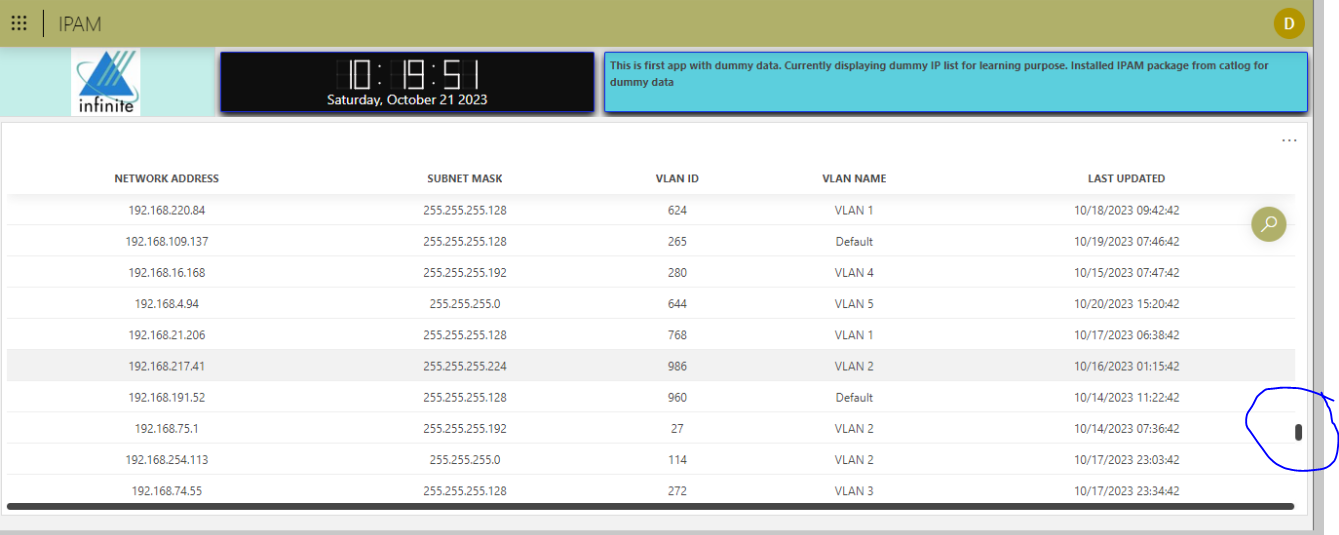Select network address 192.168.109.137

pyautogui.click(x=167, y=242)
